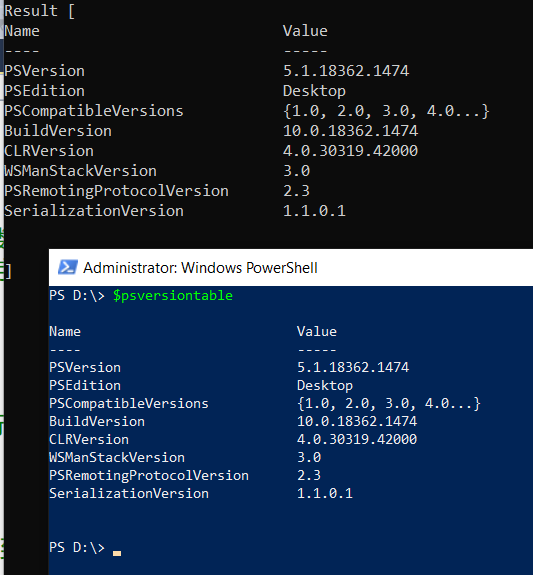Click 3.0 value in black console output
Screen dimensions: 535x575
click(x=297, y=171)
